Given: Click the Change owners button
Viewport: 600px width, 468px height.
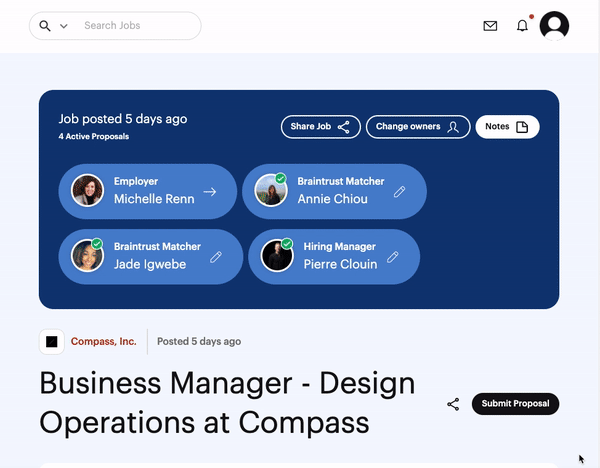Looking at the screenshot, I should (418, 127).
